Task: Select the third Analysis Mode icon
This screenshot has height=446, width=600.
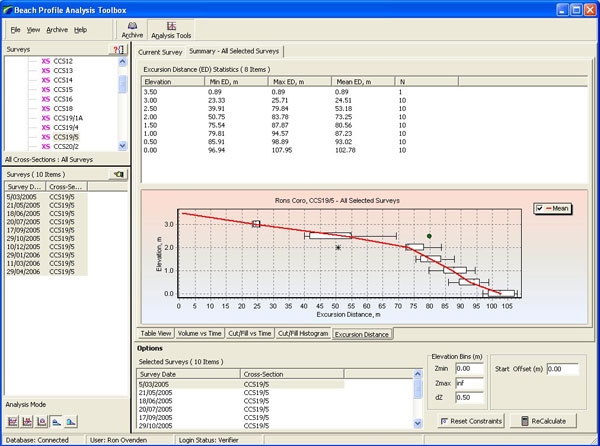Action: [41, 420]
